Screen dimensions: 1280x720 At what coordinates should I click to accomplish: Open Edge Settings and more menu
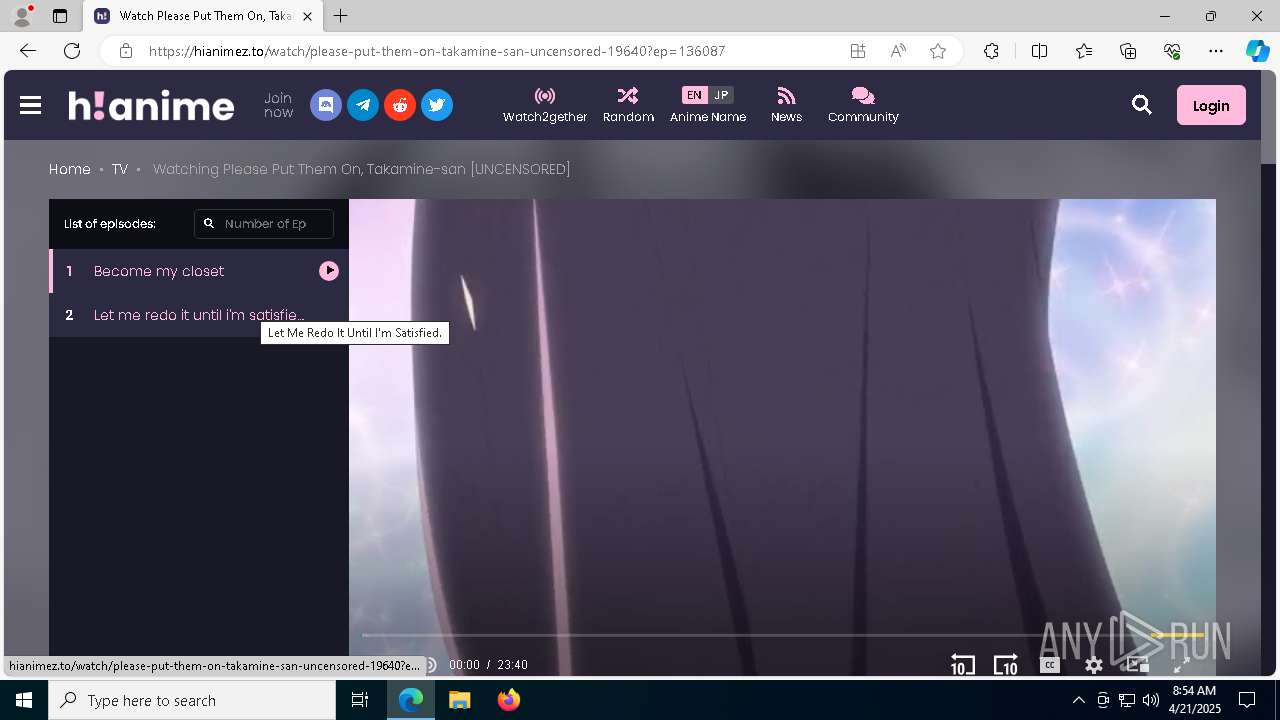[1216, 51]
